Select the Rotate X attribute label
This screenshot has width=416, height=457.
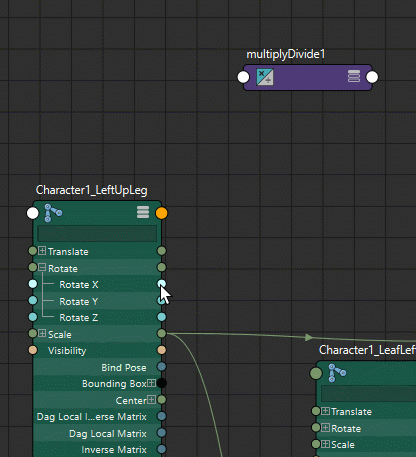[x=79, y=285]
